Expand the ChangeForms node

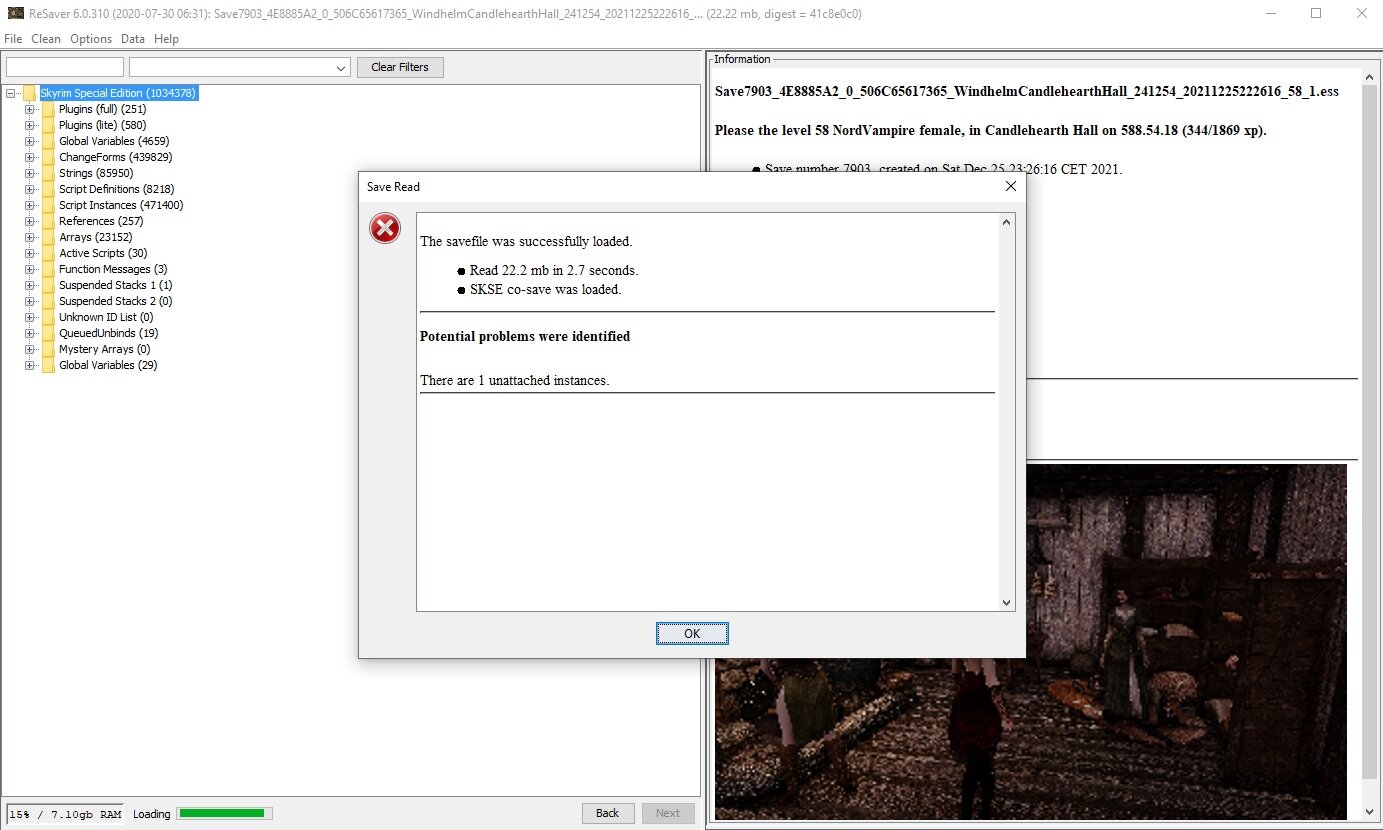[x=29, y=157]
